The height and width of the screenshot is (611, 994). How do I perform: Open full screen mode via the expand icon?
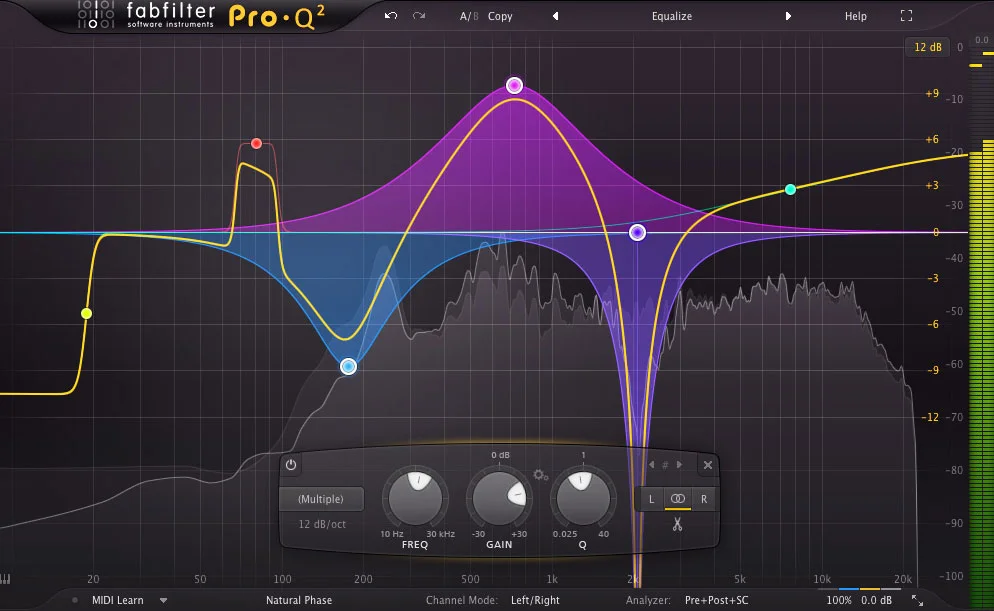[x=906, y=15]
